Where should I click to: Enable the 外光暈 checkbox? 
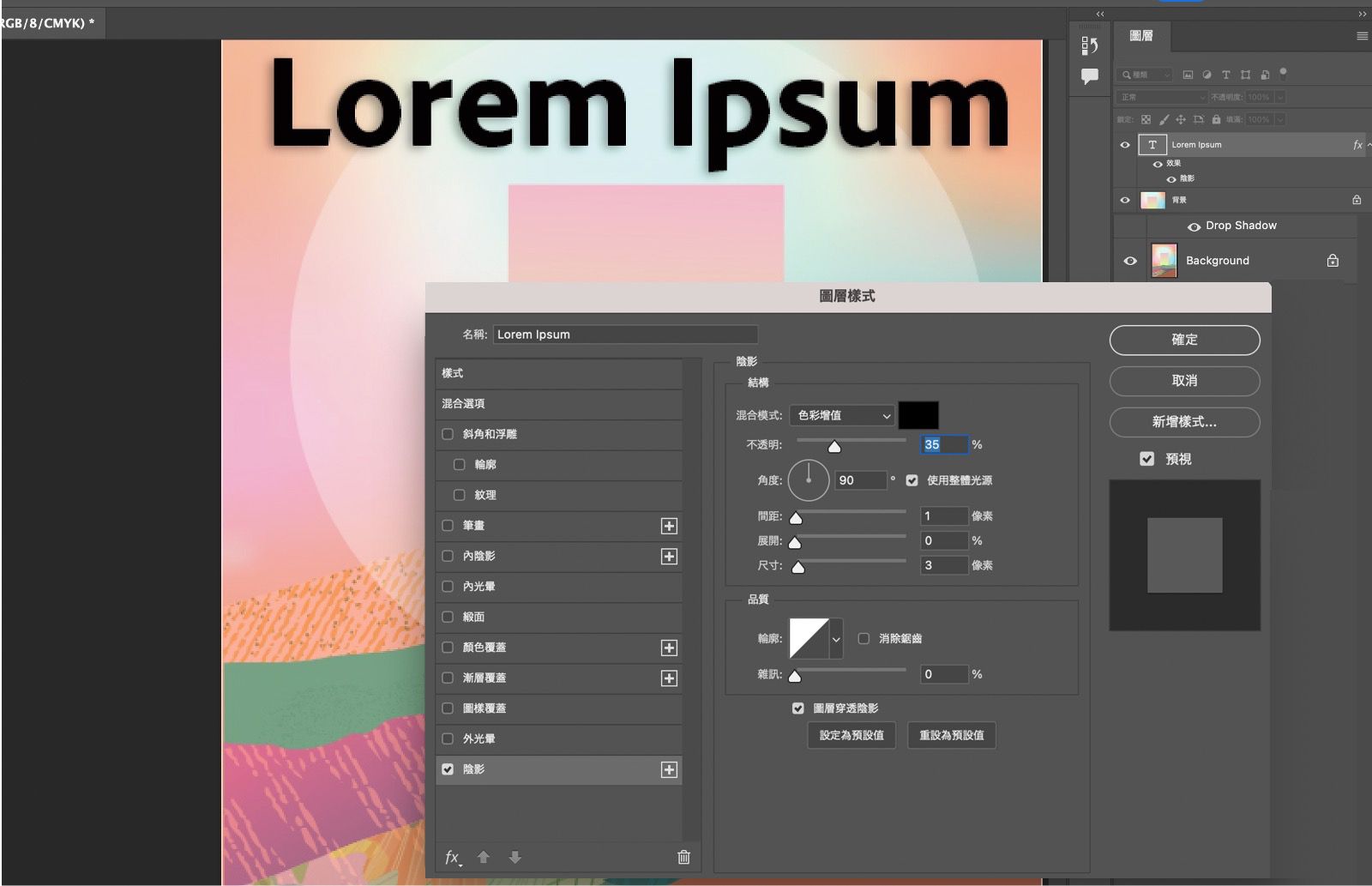click(448, 738)
